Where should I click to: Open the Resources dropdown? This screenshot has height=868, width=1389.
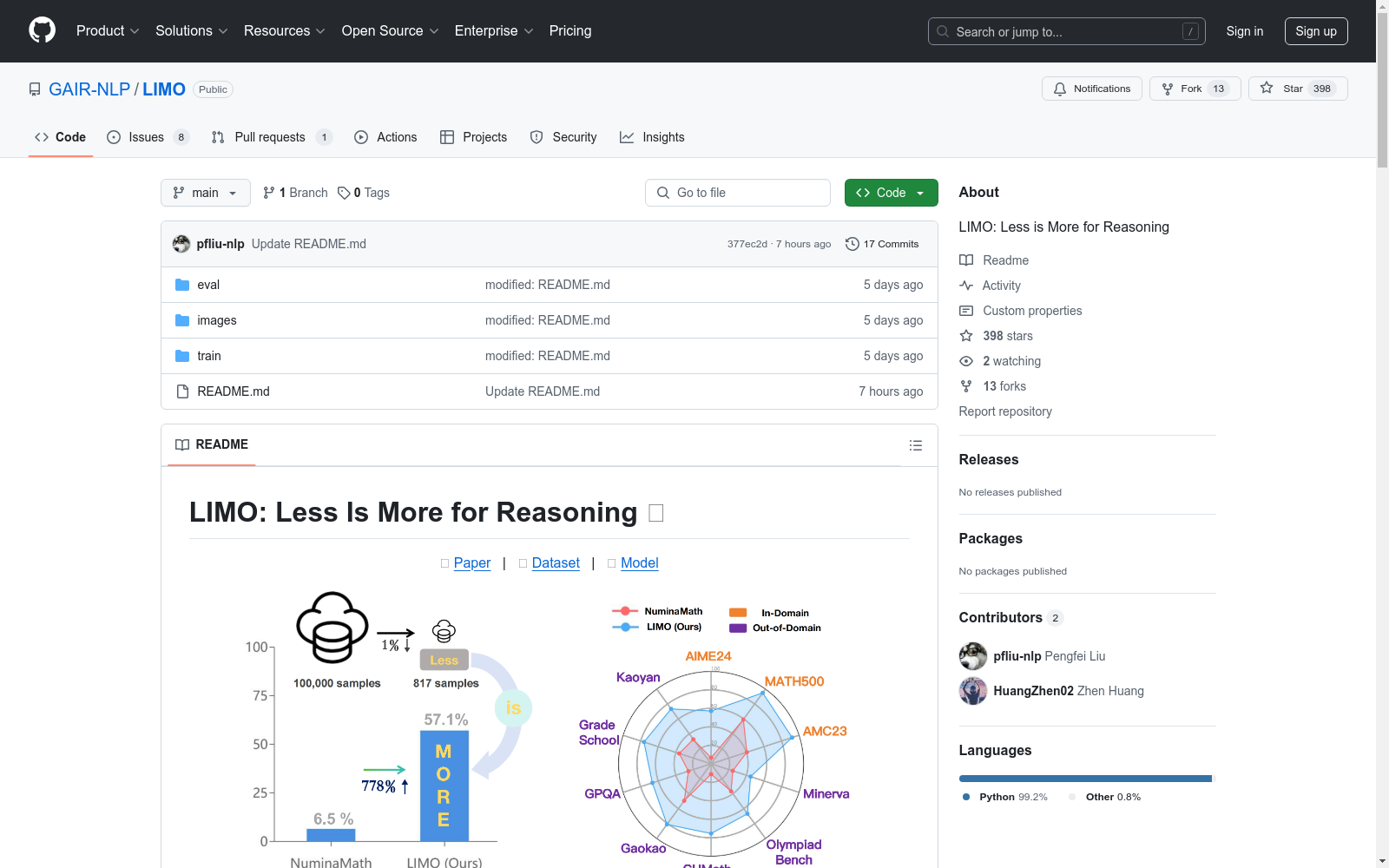point(285,31)
